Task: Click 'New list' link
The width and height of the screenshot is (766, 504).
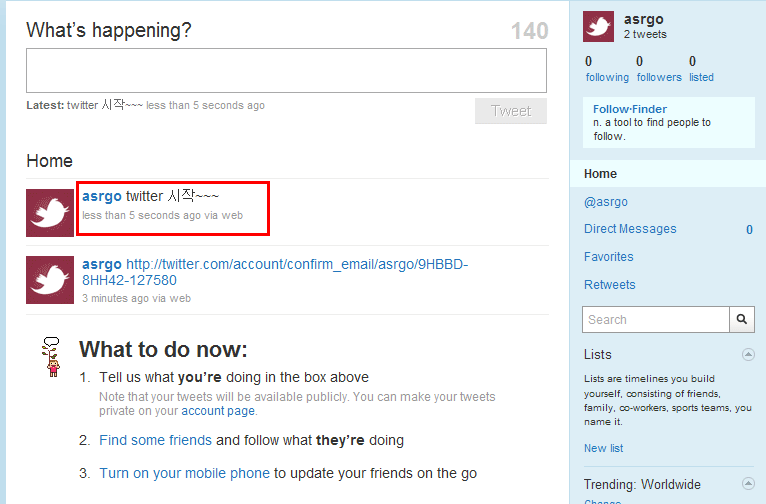Action: tap(603, 448)
